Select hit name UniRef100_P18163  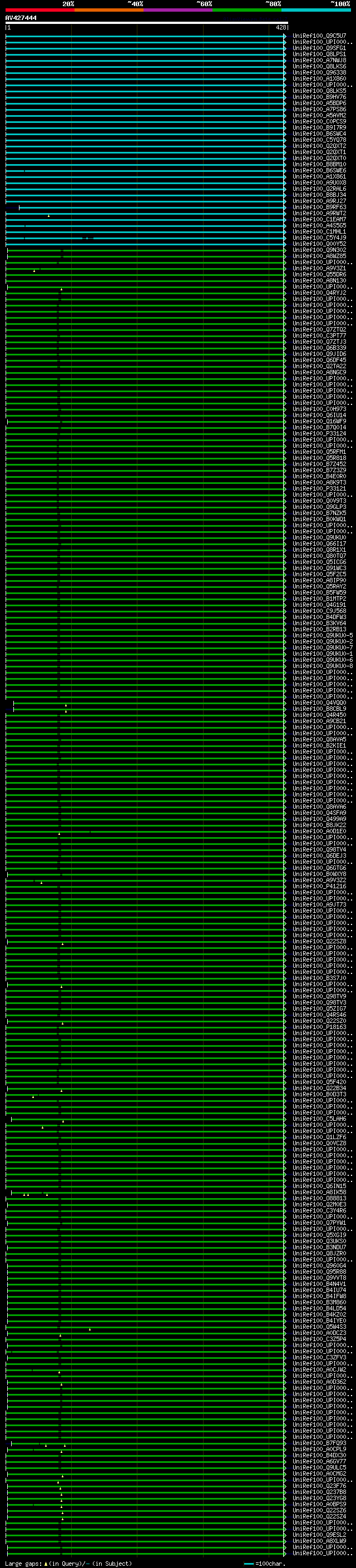319,1027
